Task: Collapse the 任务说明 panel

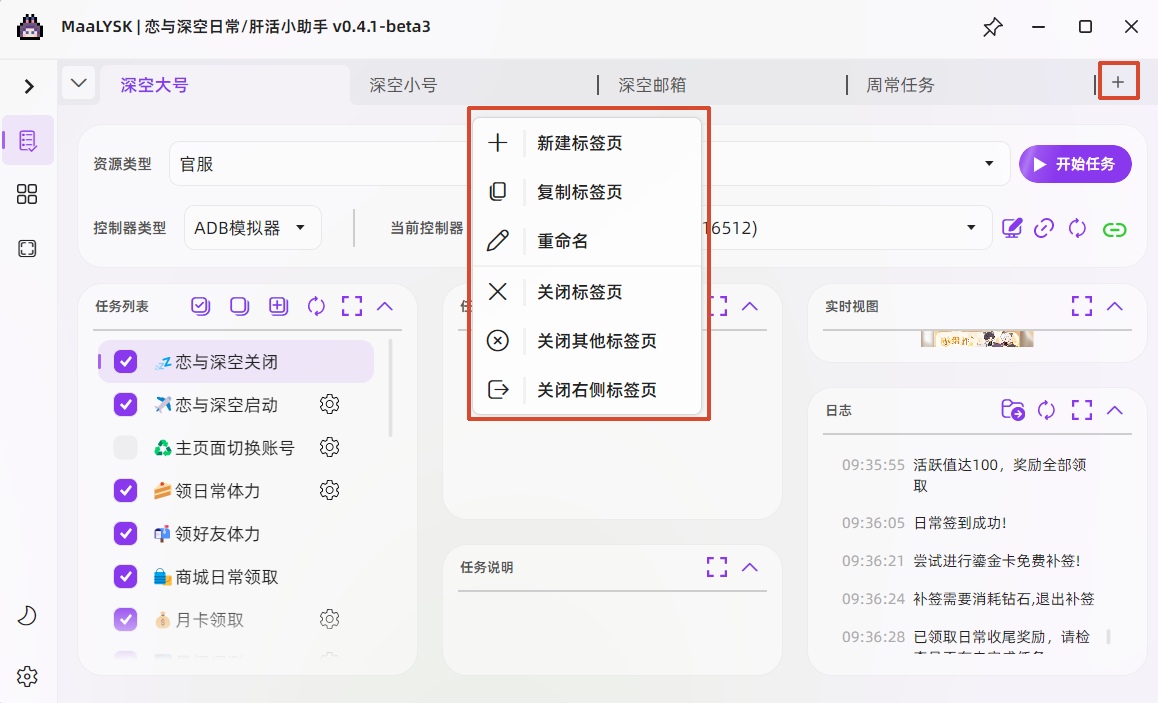Action: (750, 567)
